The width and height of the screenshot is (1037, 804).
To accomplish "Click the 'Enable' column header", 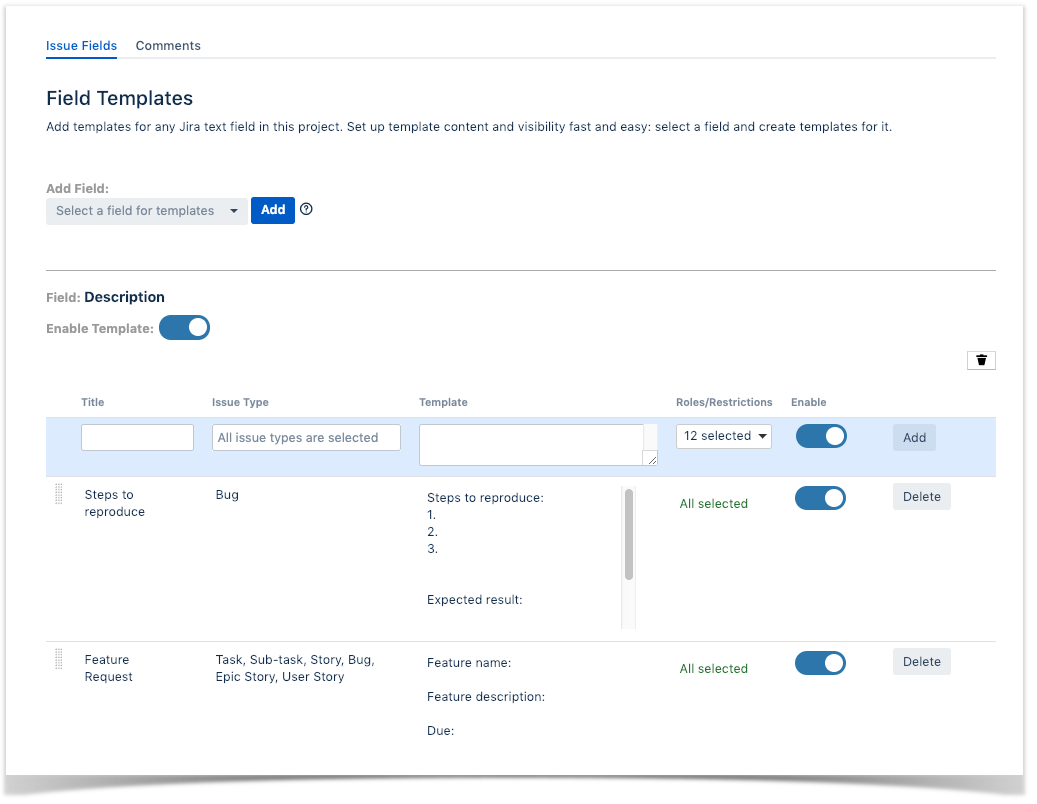I will click(x=809, y=402).
